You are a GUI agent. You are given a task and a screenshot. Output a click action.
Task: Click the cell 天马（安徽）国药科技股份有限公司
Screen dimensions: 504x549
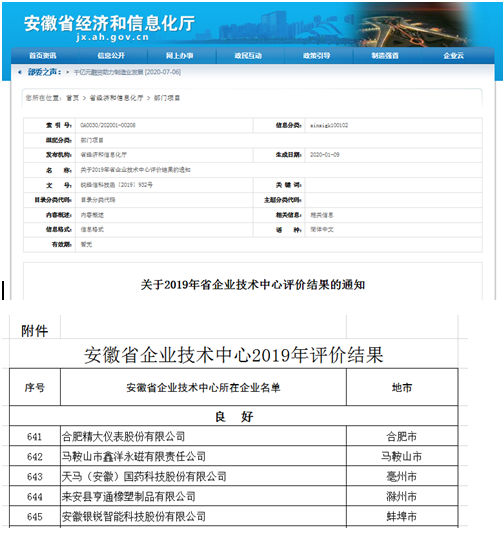tap(203, 477)
